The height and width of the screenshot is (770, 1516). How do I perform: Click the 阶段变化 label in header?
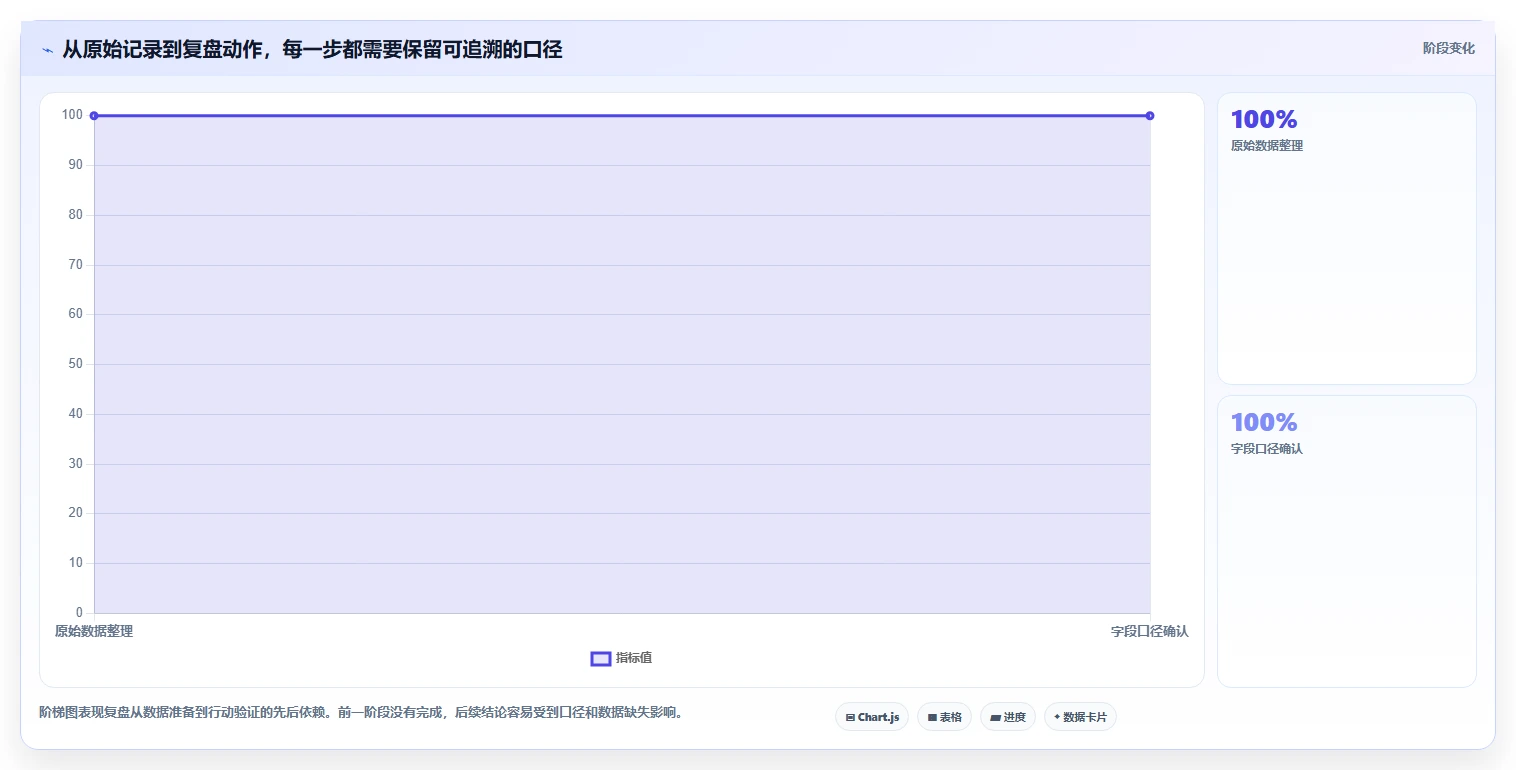point(1449,48)
